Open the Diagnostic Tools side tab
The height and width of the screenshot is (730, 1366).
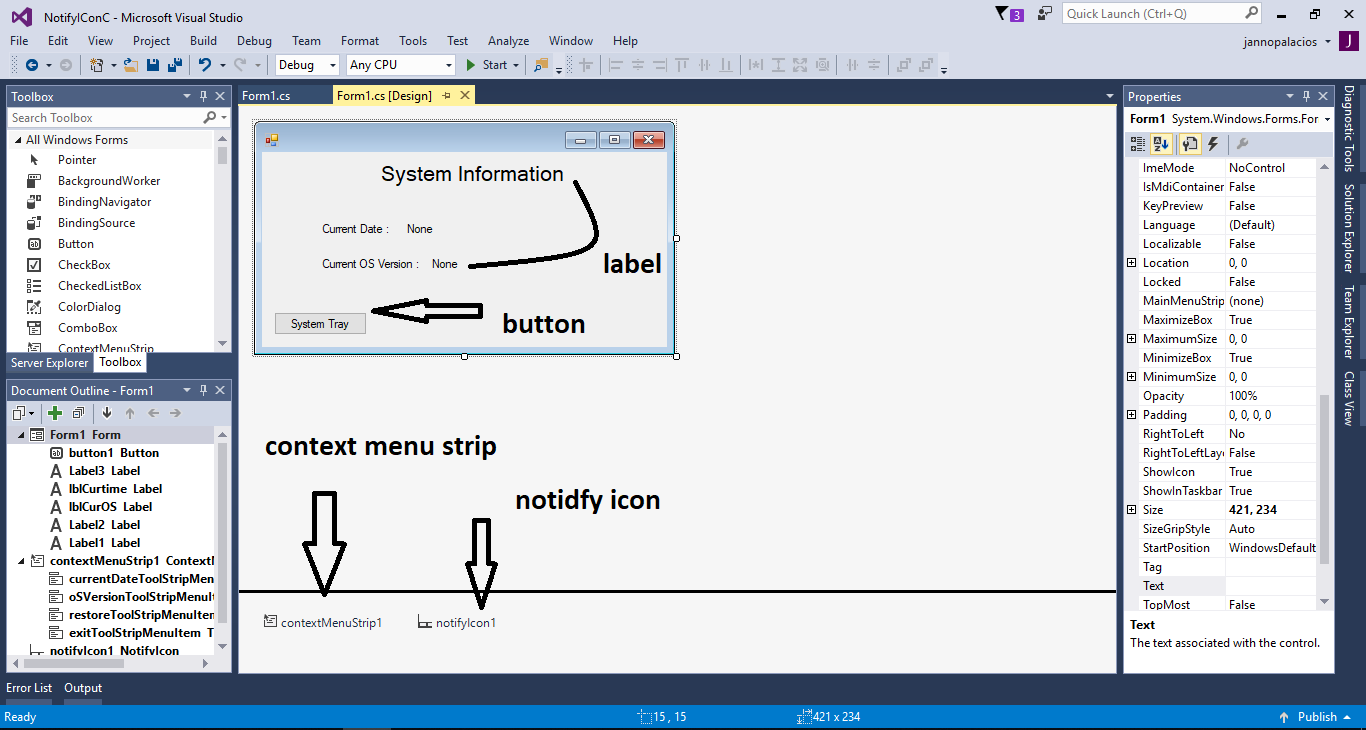point(1349,129)
